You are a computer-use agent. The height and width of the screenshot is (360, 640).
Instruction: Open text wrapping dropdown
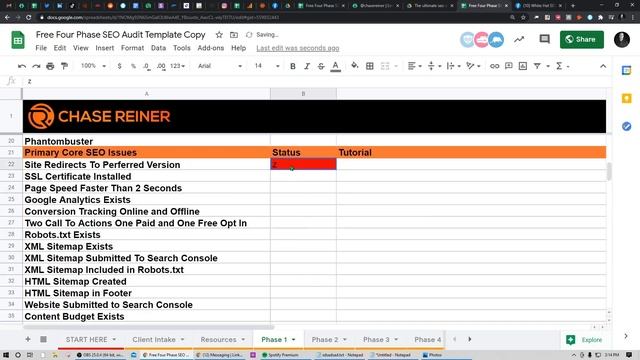(453, 66)
